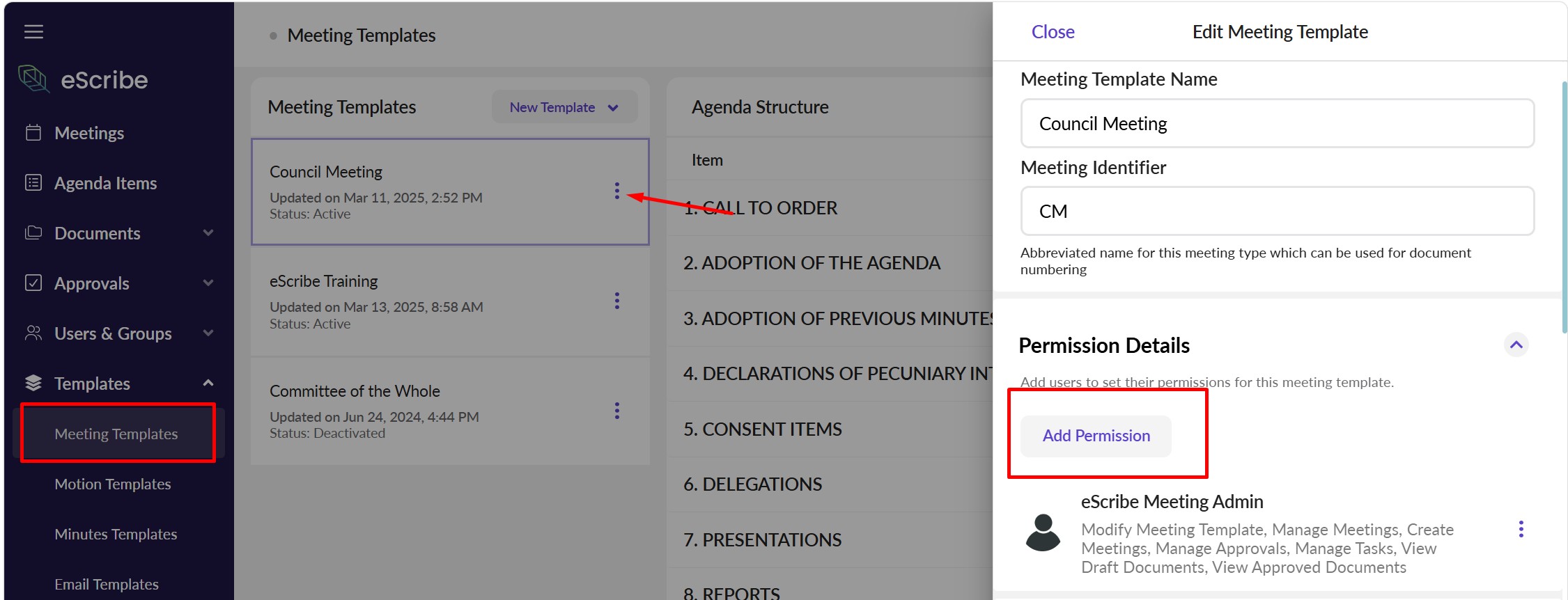The image size is (1568, 600).
Task: Click the eScribe Meeting Admin avatar
Action: click(1043, 533)
